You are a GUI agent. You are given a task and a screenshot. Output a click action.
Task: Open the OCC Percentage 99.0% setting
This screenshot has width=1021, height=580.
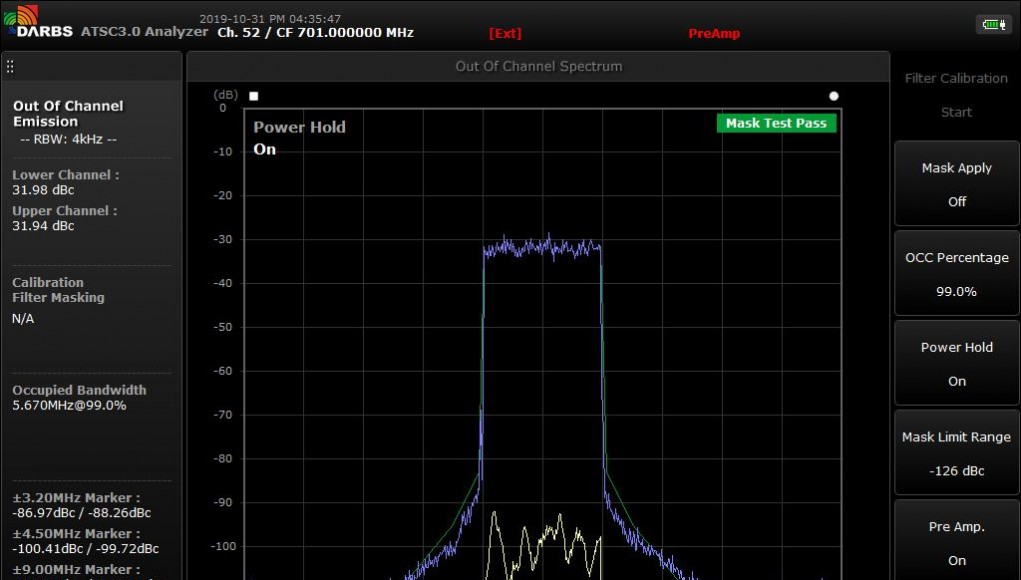pyautogui.click(x=957, y=274)
